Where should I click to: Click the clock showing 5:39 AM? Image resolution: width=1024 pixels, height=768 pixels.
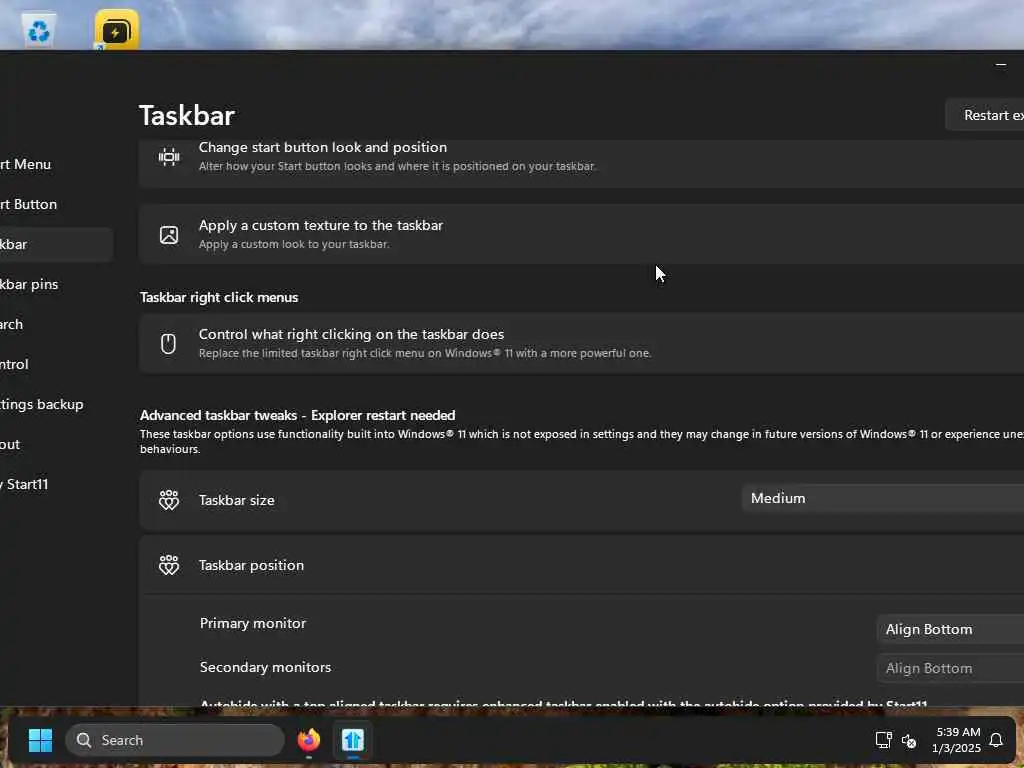click(x=957, y=740)
